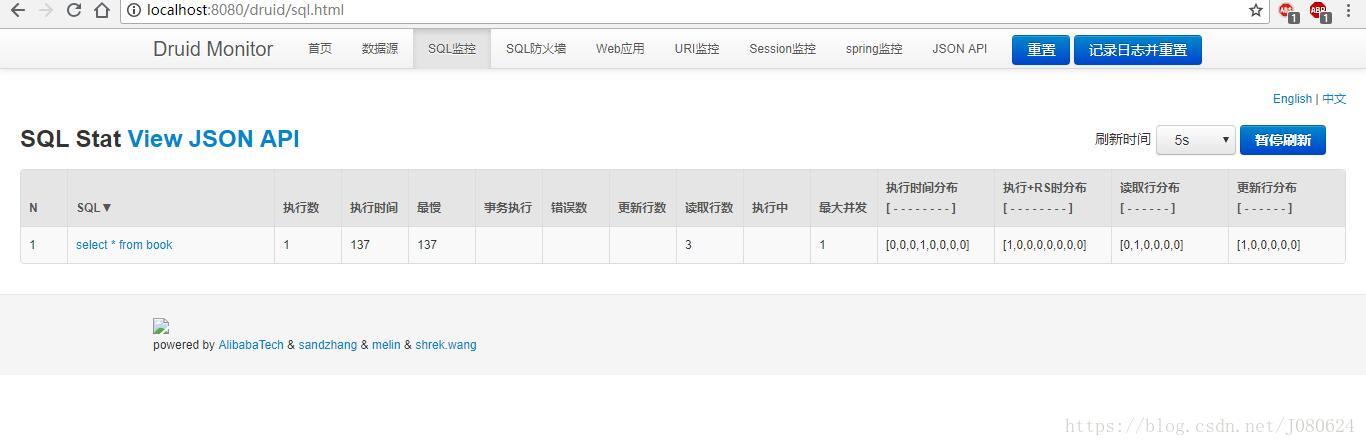The image size is (1366, 446).
Task: Open the AlibabaTech footer link
Action: click(x=251, y=345)
